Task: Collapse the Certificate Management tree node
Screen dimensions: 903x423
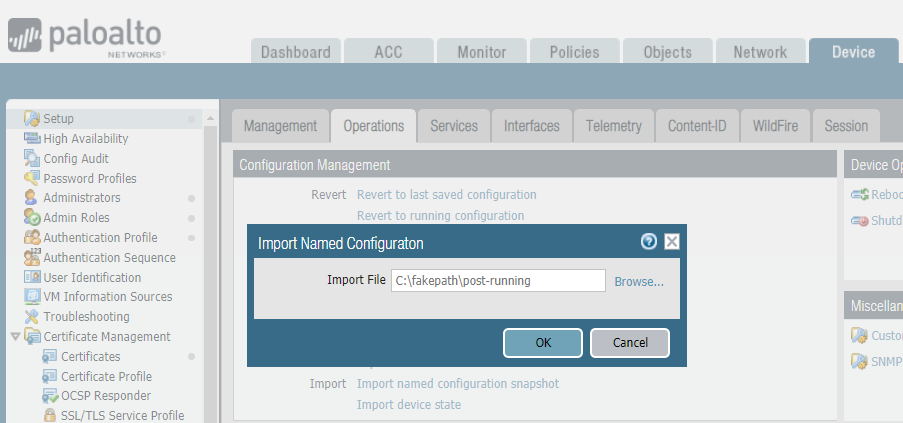Action: coord(15,337)
